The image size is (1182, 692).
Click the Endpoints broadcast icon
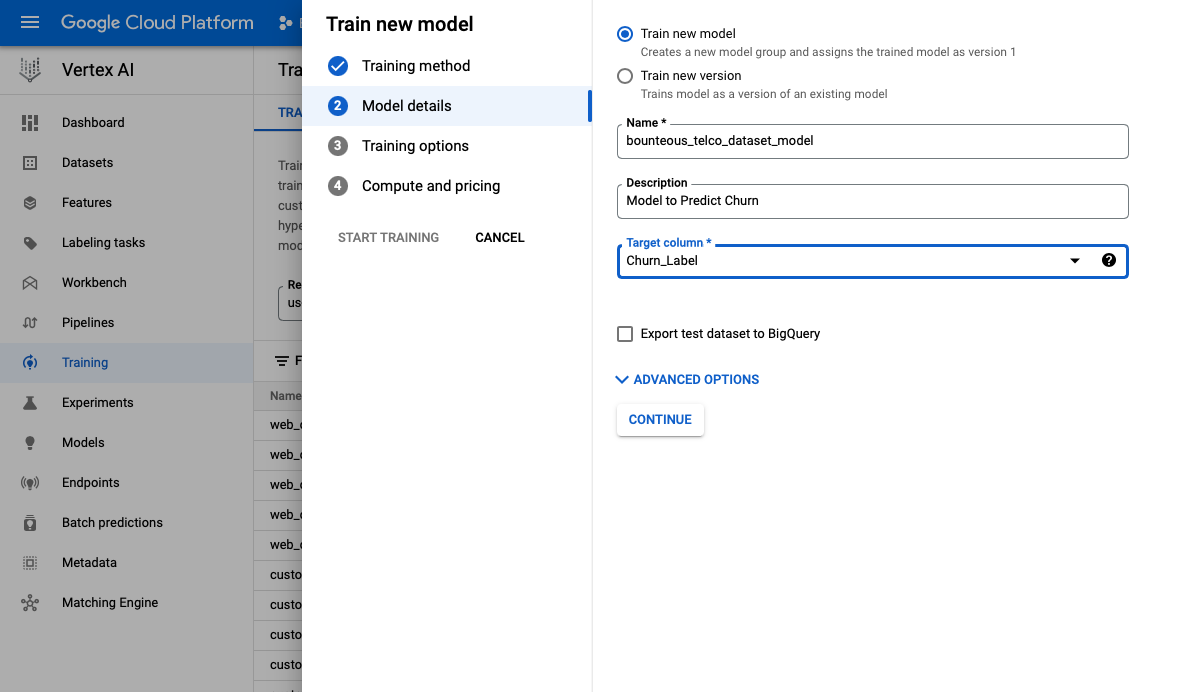click(x=30, y=482)
